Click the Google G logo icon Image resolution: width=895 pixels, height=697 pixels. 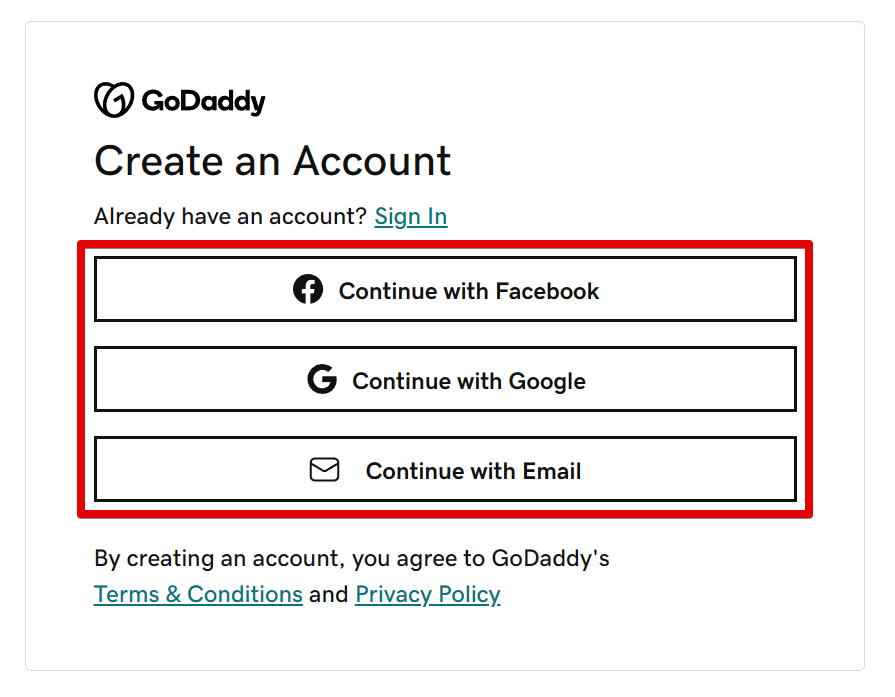click(322, 380)
